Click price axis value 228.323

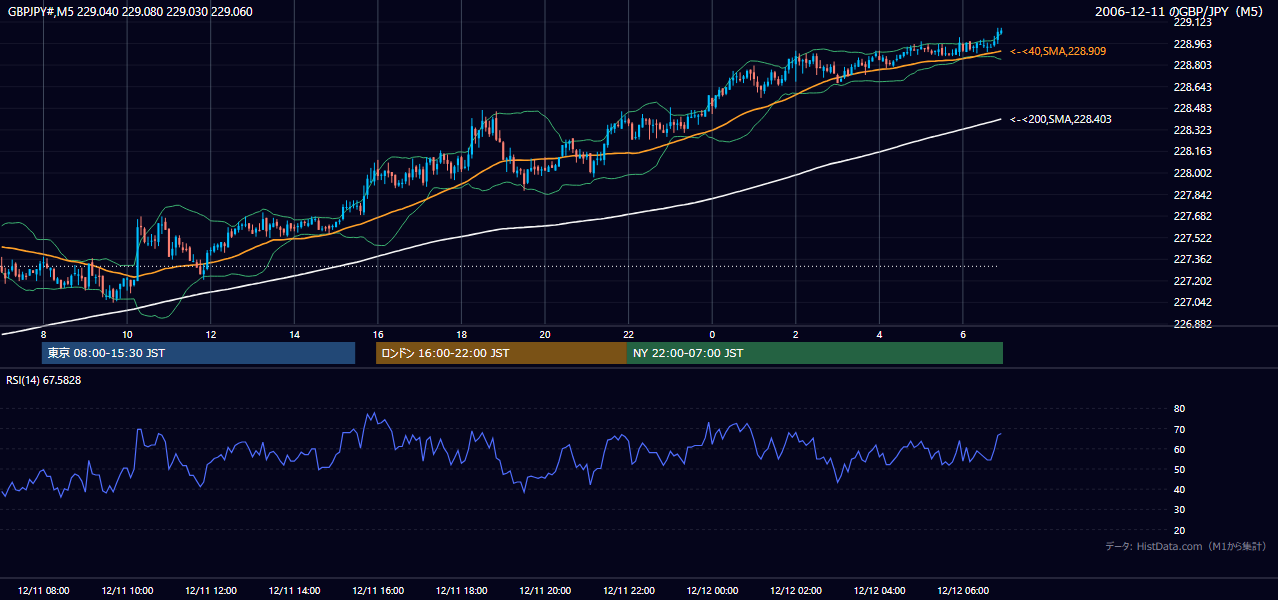click(x=1192, y=130)
